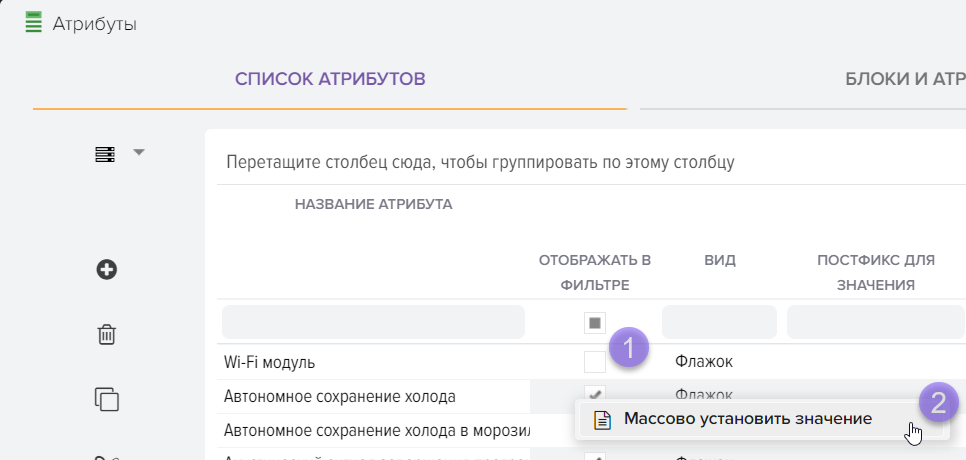Sort by Название атрибута column header
The width and height of the screenshot is (966, 460).
pyautogui.click(x=373, y=205)
